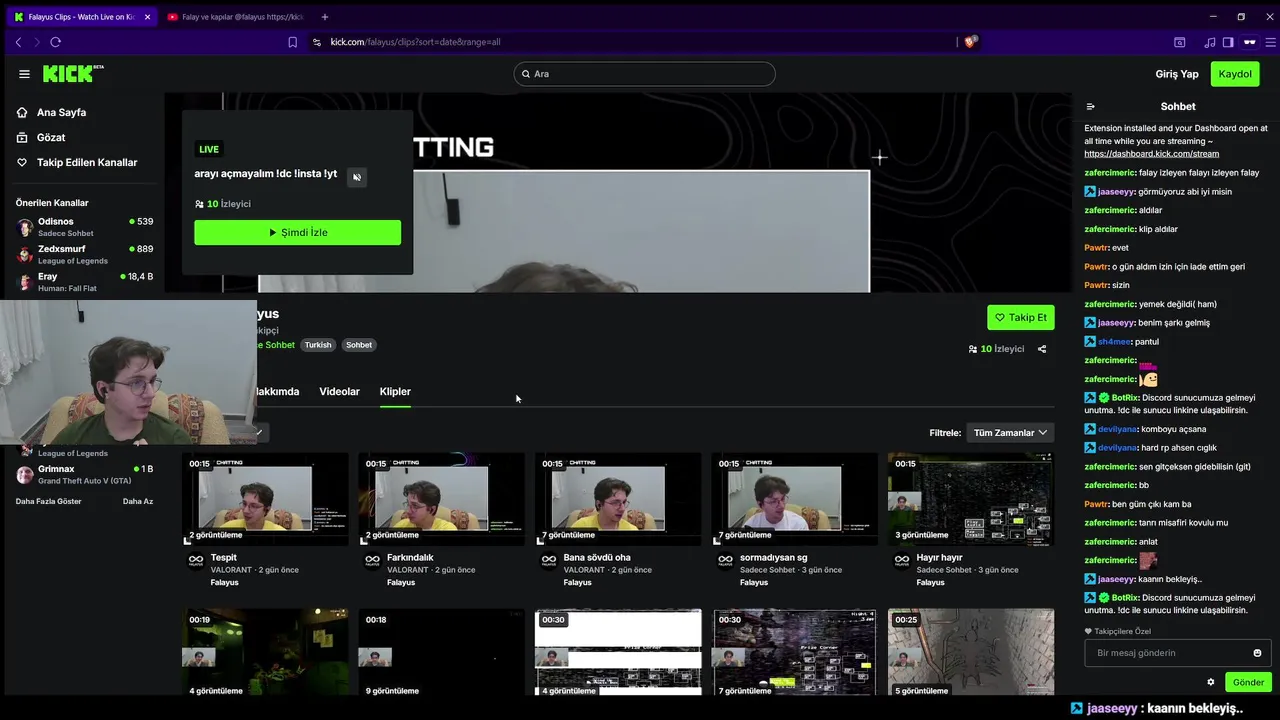The height and width of the screenshot is (720, 1280).
Task: Open the 00:25 clip with 5 görüntüleme
Action: click(971, 653)
